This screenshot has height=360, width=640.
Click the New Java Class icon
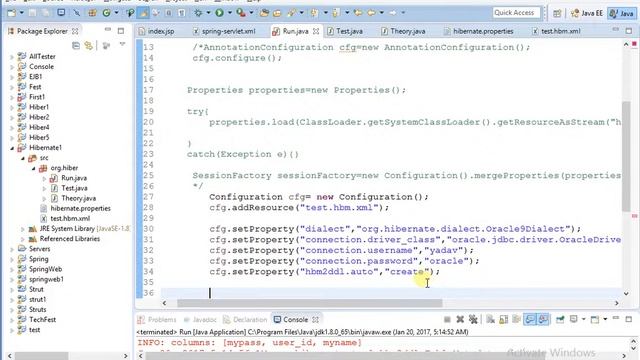107,13
